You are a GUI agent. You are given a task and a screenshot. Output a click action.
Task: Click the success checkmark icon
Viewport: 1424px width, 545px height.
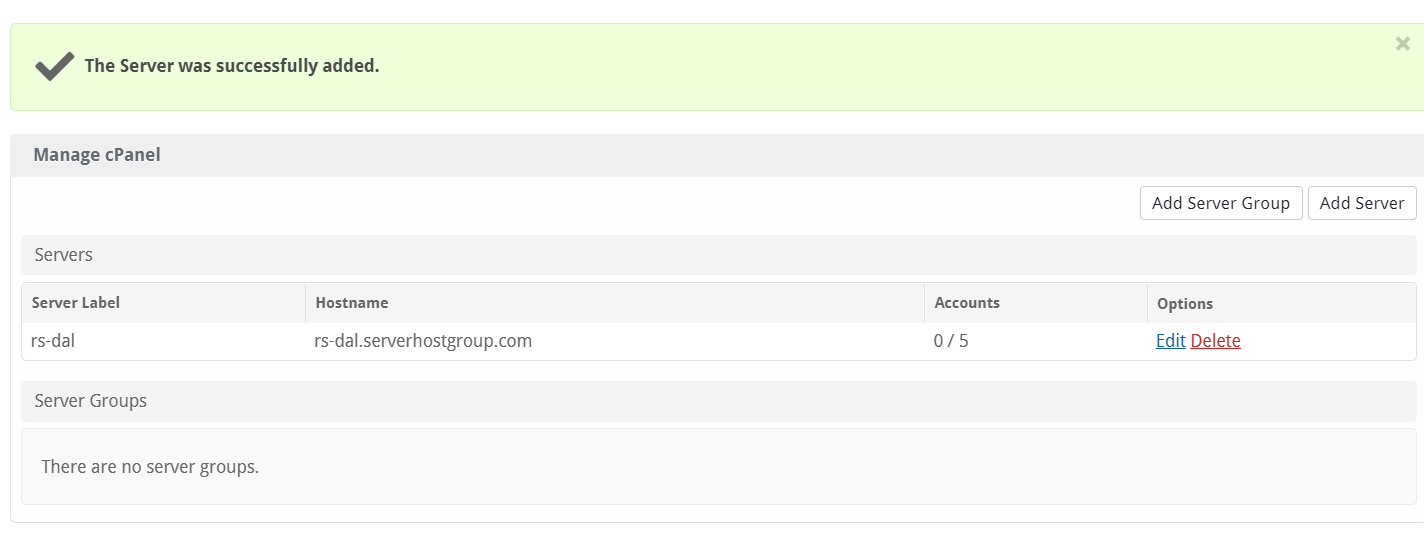(54, 66)
